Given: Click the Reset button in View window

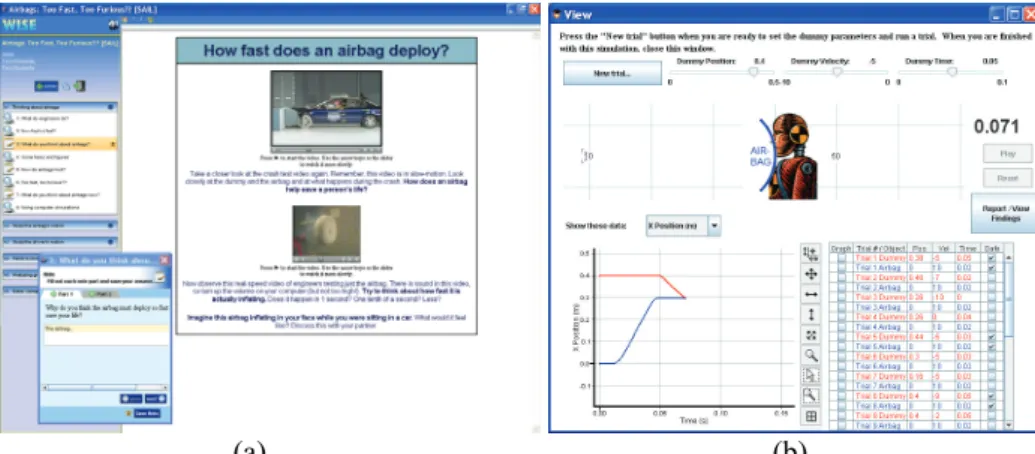Looking at the screenshot, I should 1007,178.
